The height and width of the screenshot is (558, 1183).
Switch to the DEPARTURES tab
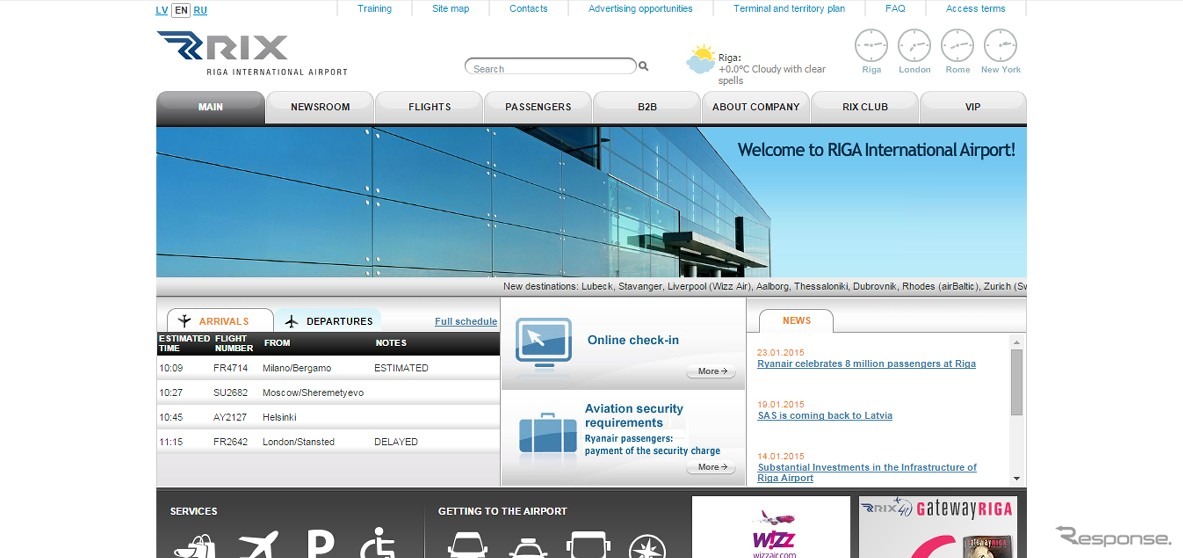[328, 320]
